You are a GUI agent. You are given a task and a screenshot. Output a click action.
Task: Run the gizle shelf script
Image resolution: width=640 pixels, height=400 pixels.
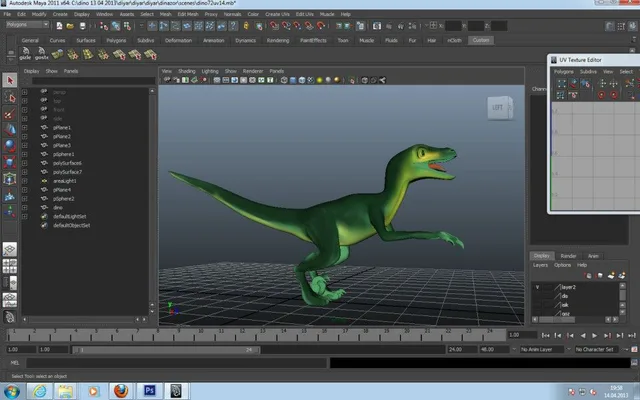click(x=25, y=54)
